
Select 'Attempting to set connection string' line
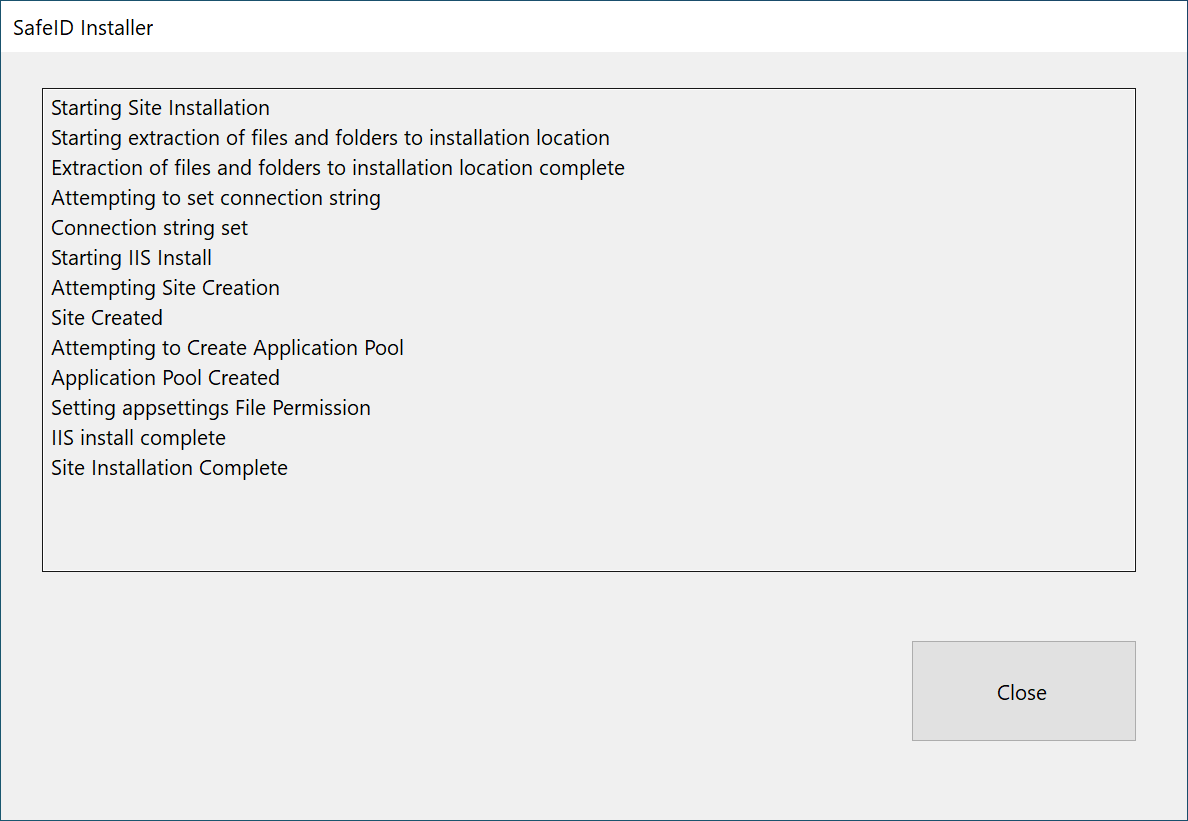click(x=215, y=198)
